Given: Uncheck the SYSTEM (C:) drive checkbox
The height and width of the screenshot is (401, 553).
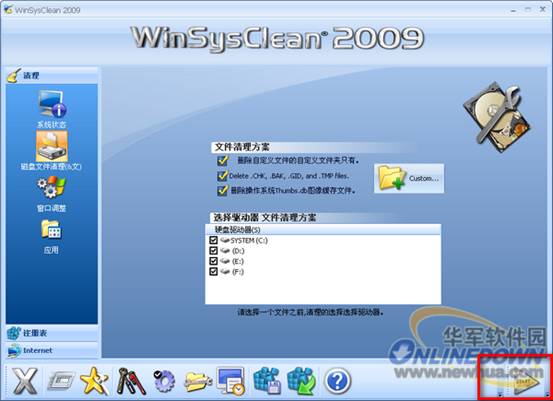Looking at the screenshot, I should [x=213, y=240].
